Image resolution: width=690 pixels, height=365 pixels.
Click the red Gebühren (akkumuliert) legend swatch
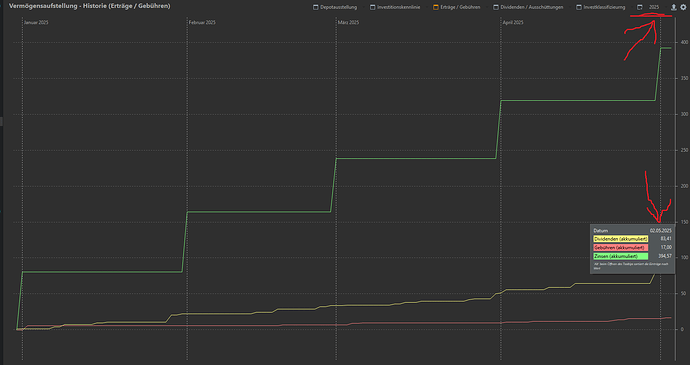(620, 247)
